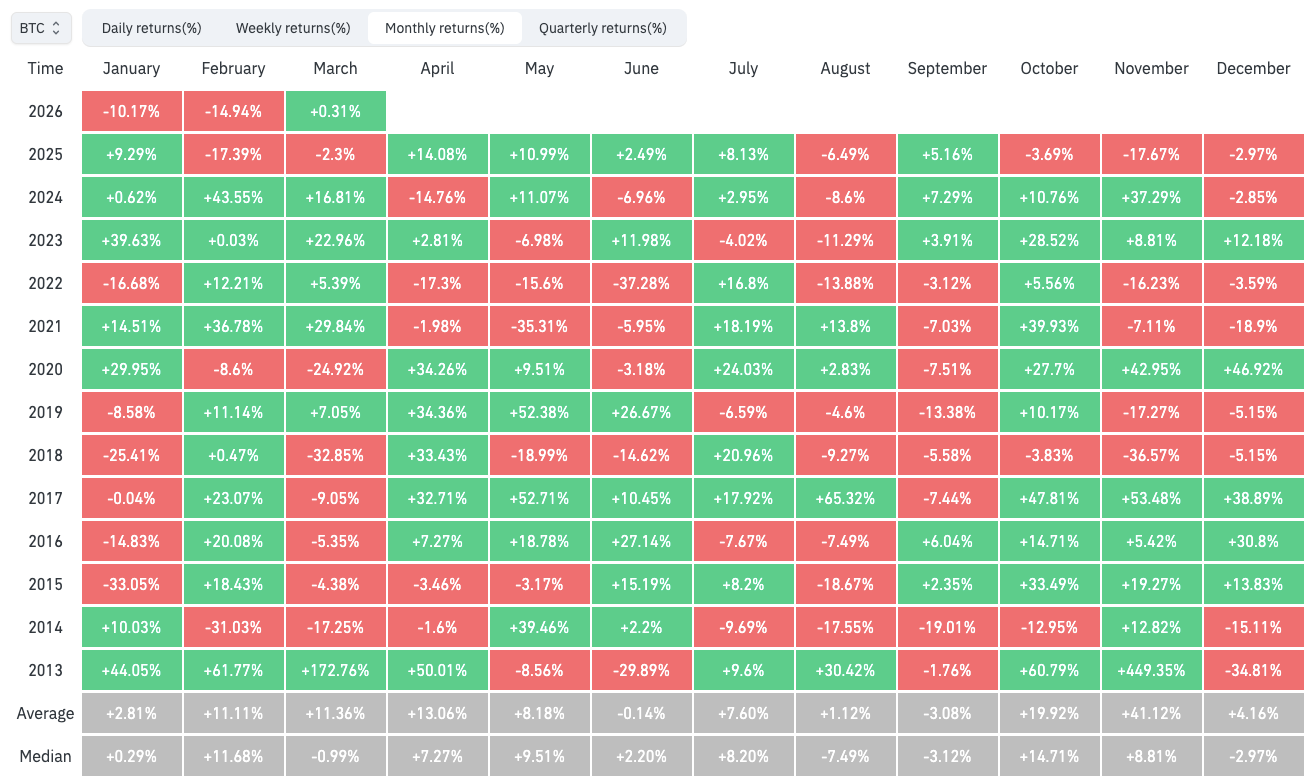Select the Monthly returns(%) tab
This screenshot has width=1314, height=783.
tap(444, 28)
